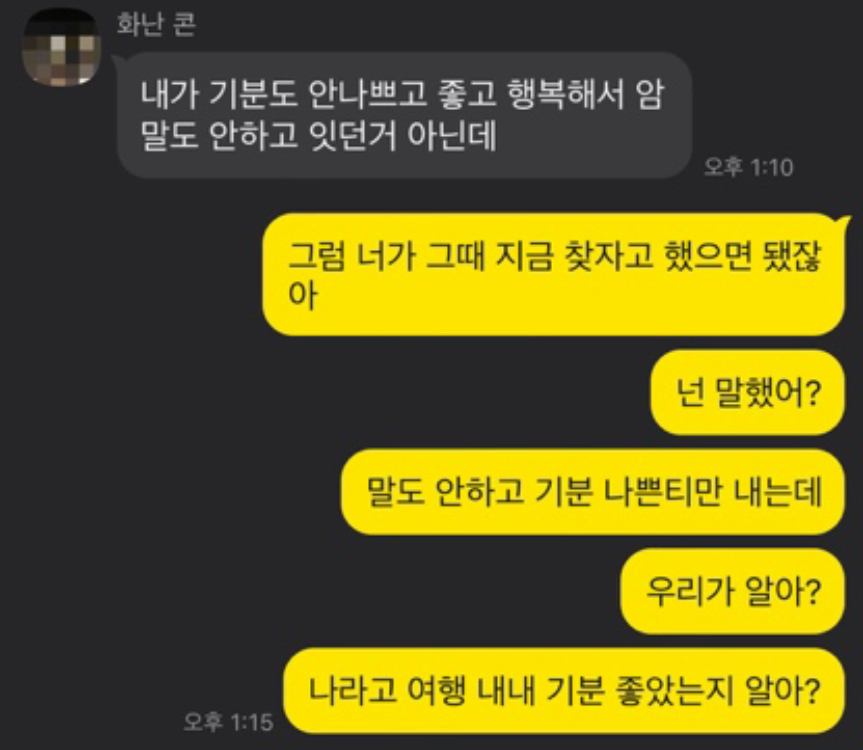Image resolution: width=863 pixels, height=750 pixels.
Task: Select the gray message starting 내가 기분도
Action: (x=404, y=115)
